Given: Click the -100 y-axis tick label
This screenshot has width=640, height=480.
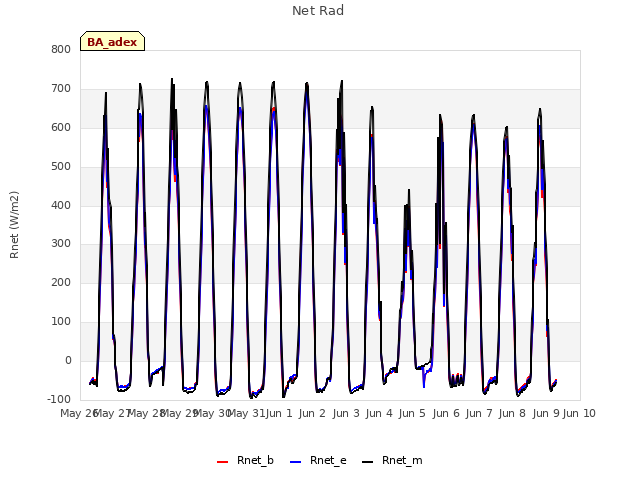Looking at the screenshot, I should pos(59,399).
